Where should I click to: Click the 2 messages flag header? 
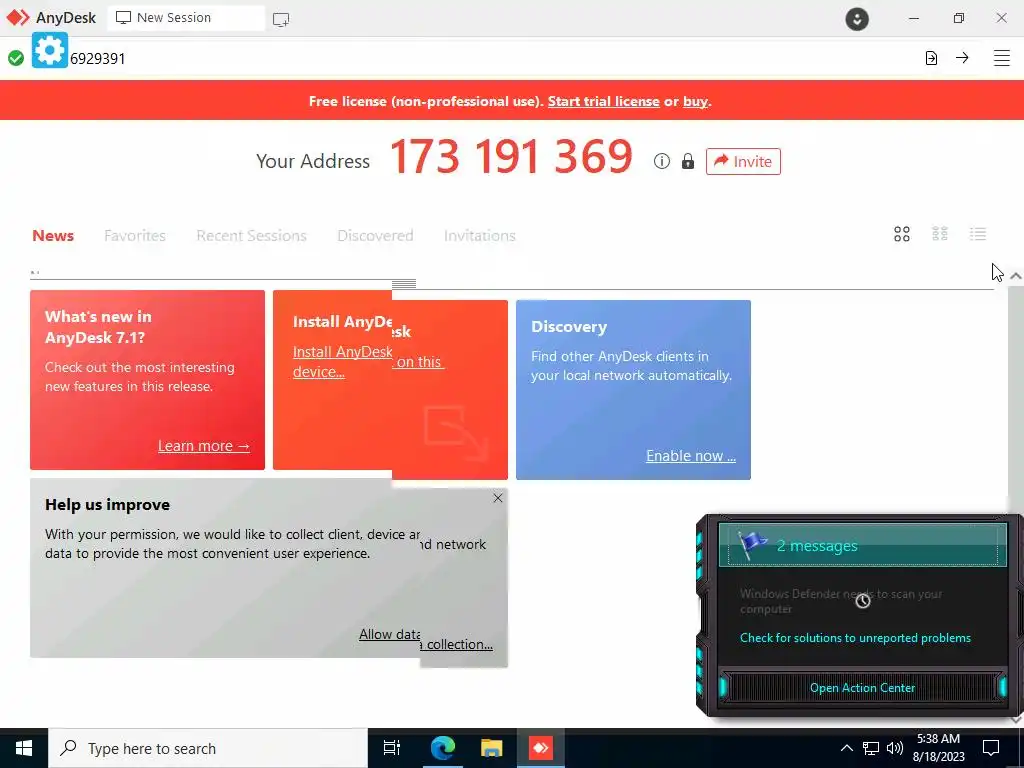click(862, 545)
